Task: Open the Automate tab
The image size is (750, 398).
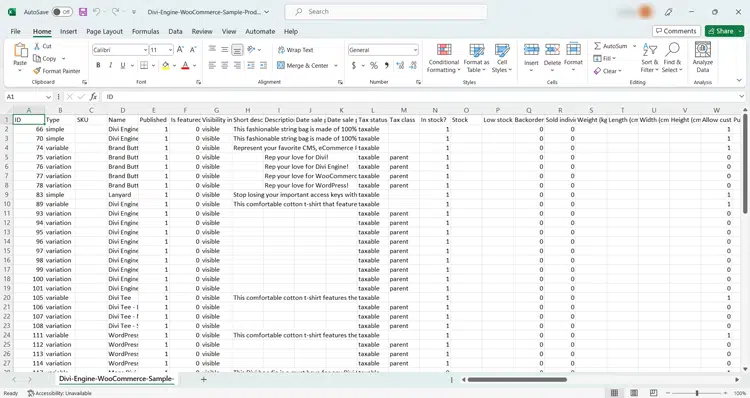Action: [x=260, y=32]
